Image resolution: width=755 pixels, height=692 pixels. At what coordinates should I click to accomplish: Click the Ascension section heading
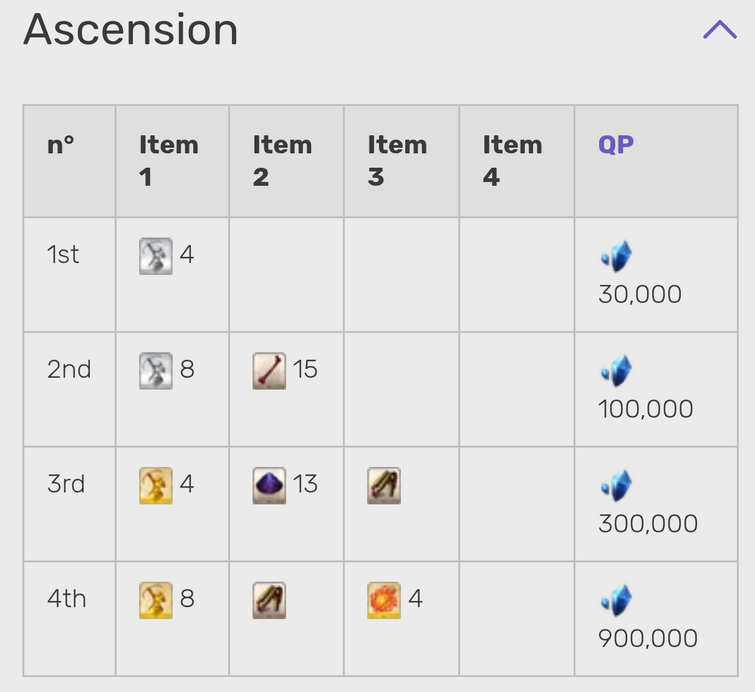click(x=130, y=29)
